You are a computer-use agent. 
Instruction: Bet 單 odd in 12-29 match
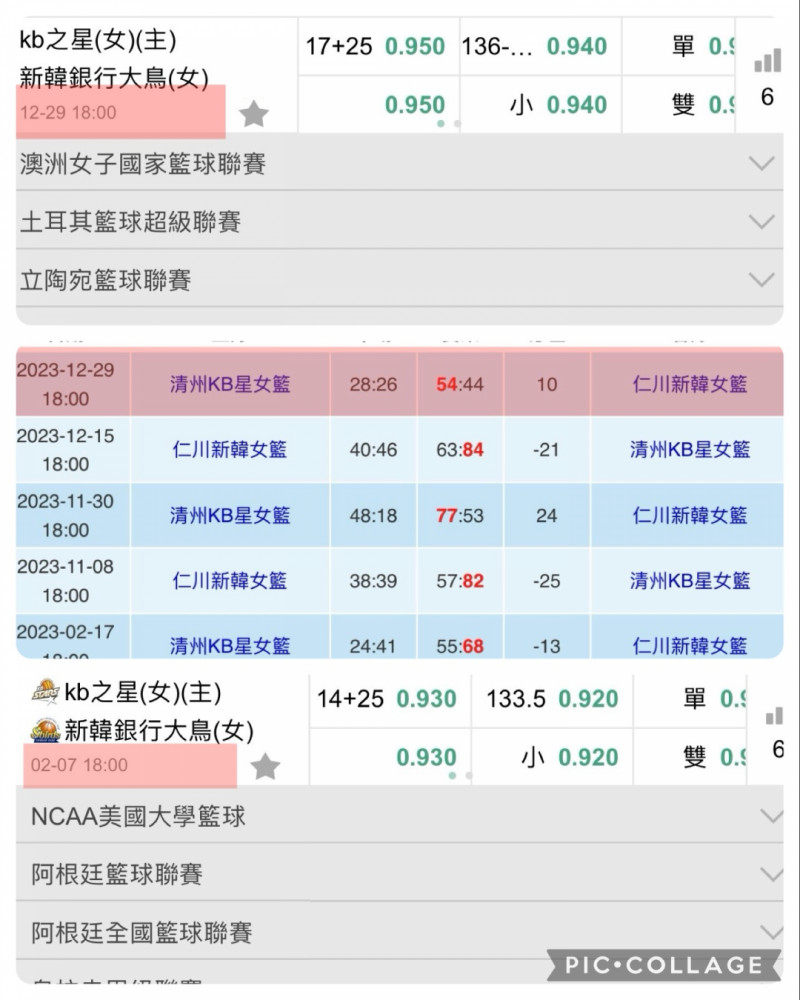[679, 46]
